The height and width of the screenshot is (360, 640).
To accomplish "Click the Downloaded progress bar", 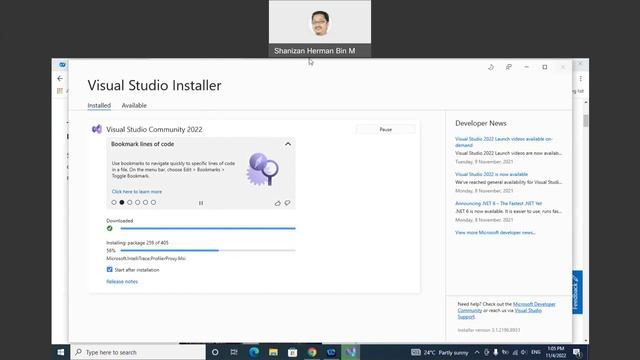I will (x=208, y=229).
